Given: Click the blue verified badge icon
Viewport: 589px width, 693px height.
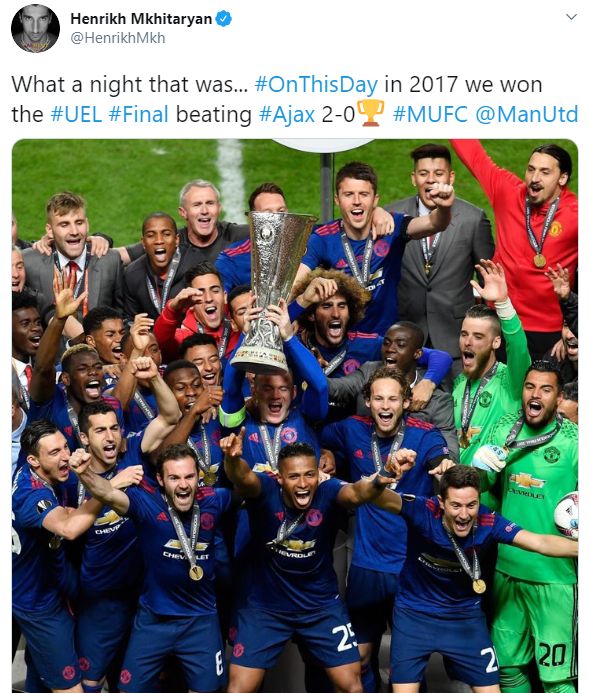Looking at the screenshot, I should point(224,19).
